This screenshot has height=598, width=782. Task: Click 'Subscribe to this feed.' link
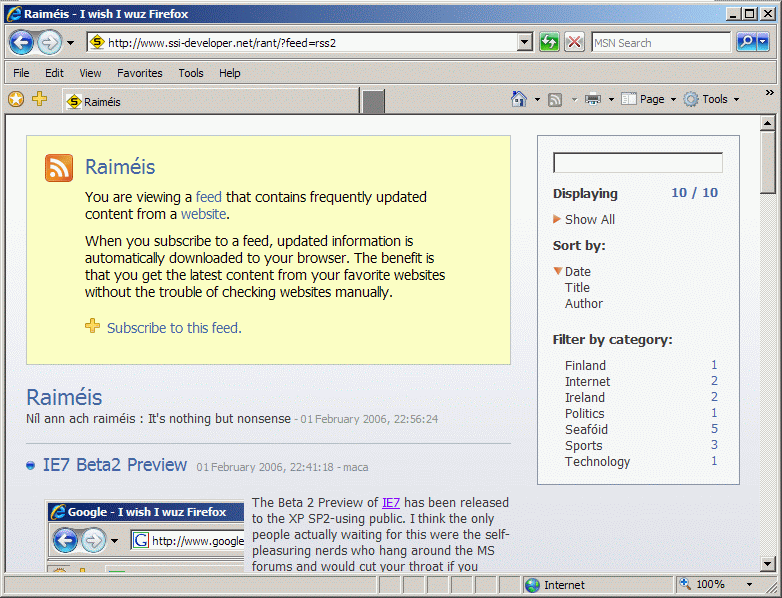174,328
